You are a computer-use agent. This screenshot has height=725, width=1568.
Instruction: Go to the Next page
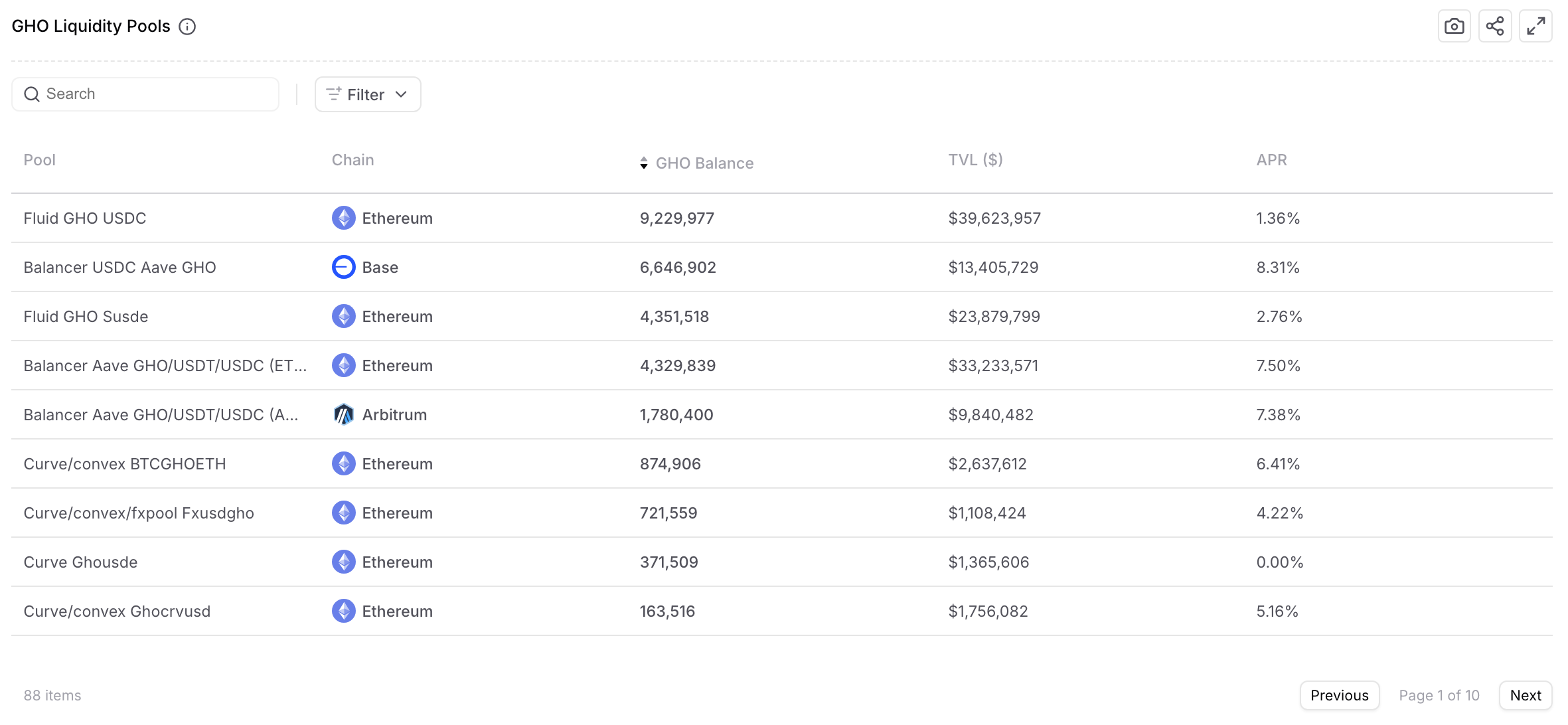click(x=1525, y=695)
